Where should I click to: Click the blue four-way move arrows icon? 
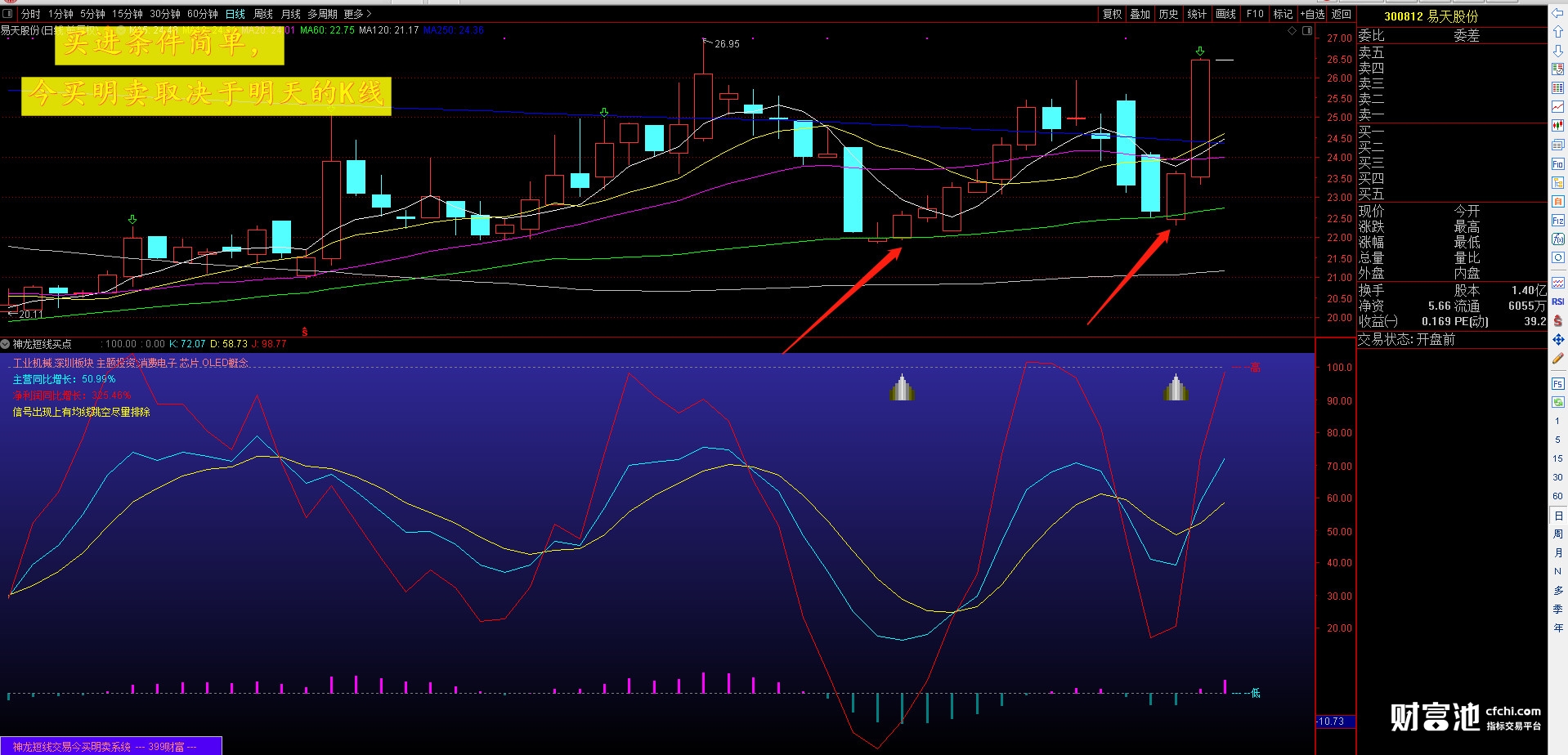click(x=1558, y=339)
